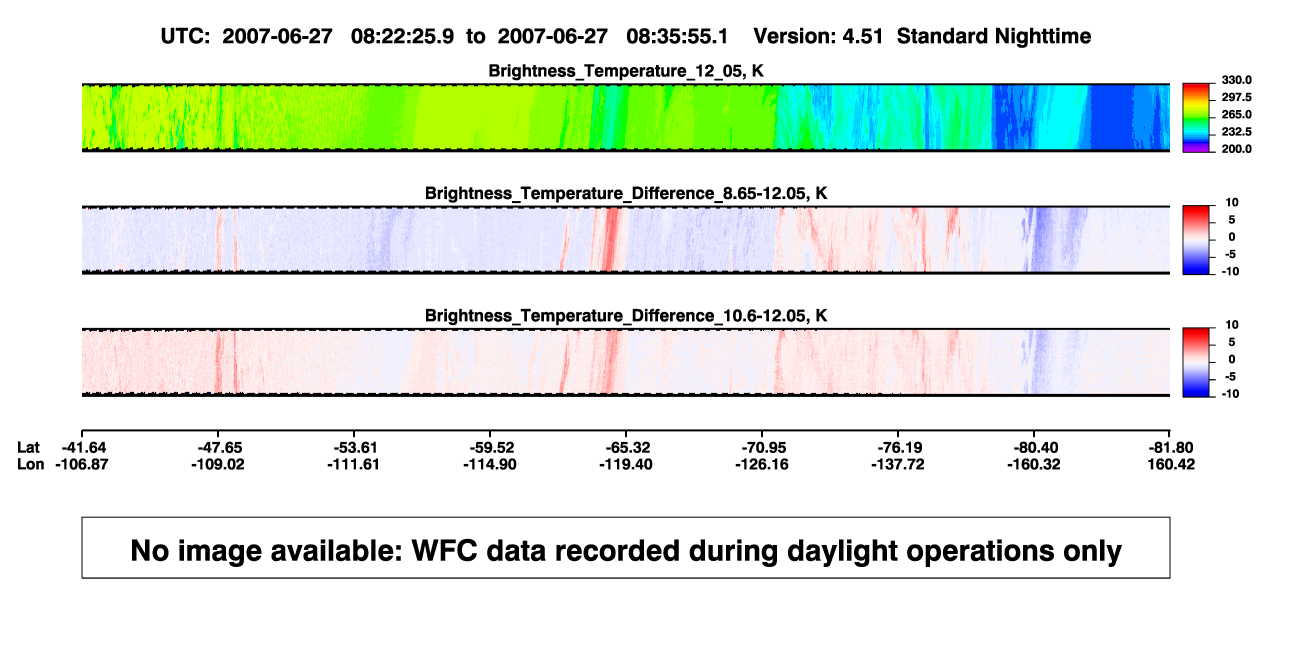1300x667 pixels.
Task: Click longitude value -119.40
Action: coord(626,464)
